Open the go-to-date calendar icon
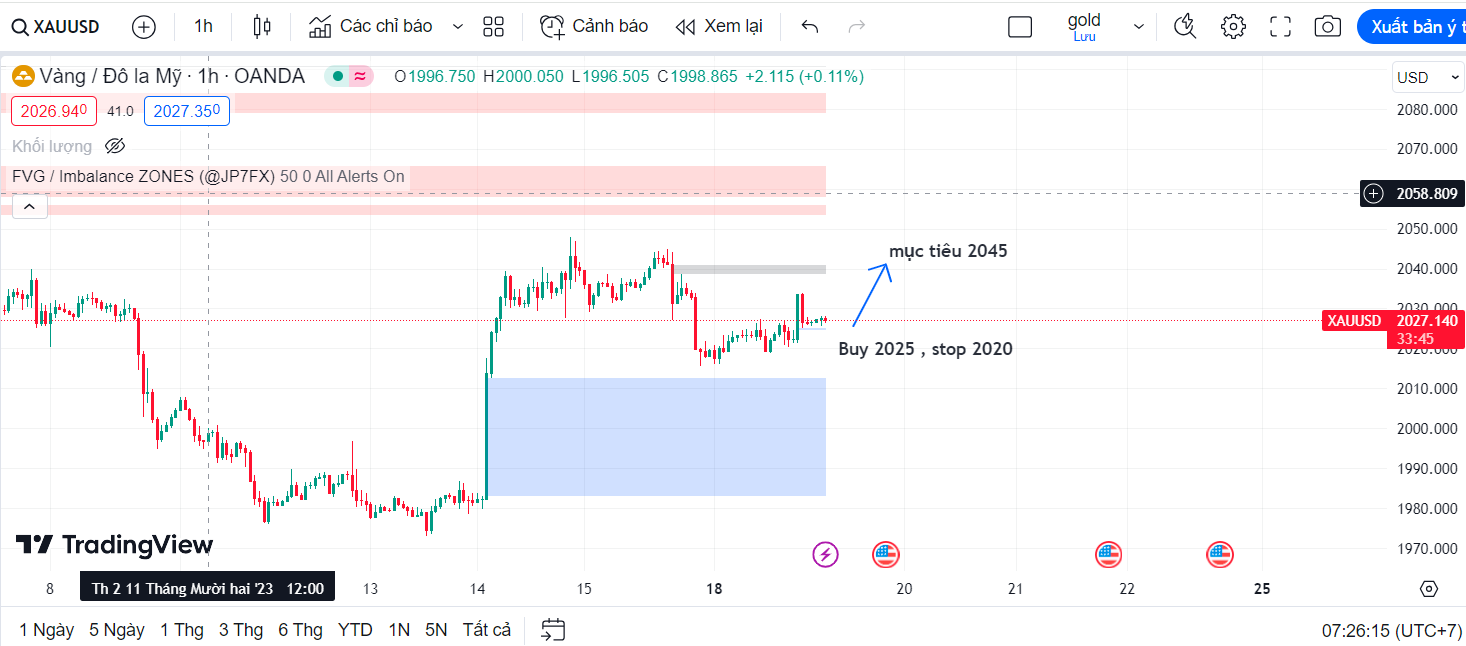The height and width of the screenshot is (646, 1466). point(553,630)
